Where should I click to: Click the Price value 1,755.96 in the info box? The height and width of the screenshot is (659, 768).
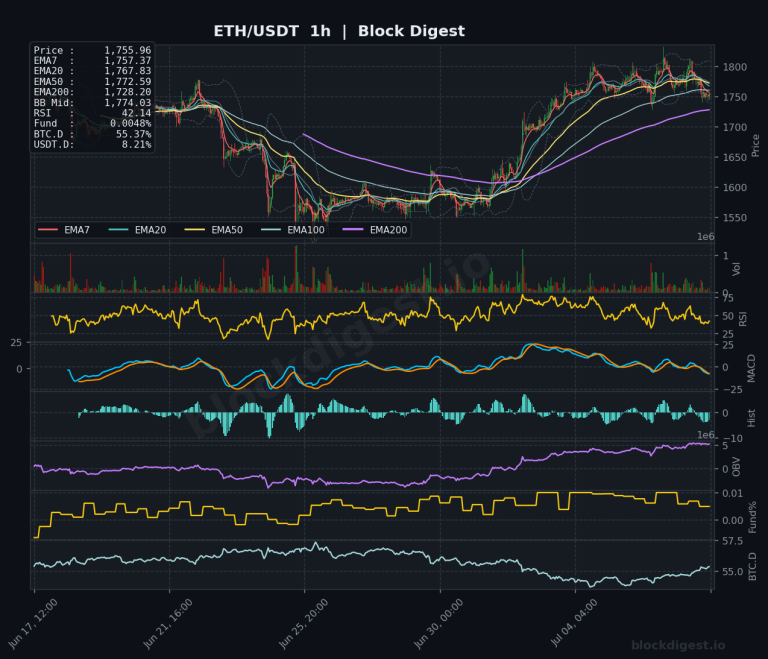click(x=127, y=50)
